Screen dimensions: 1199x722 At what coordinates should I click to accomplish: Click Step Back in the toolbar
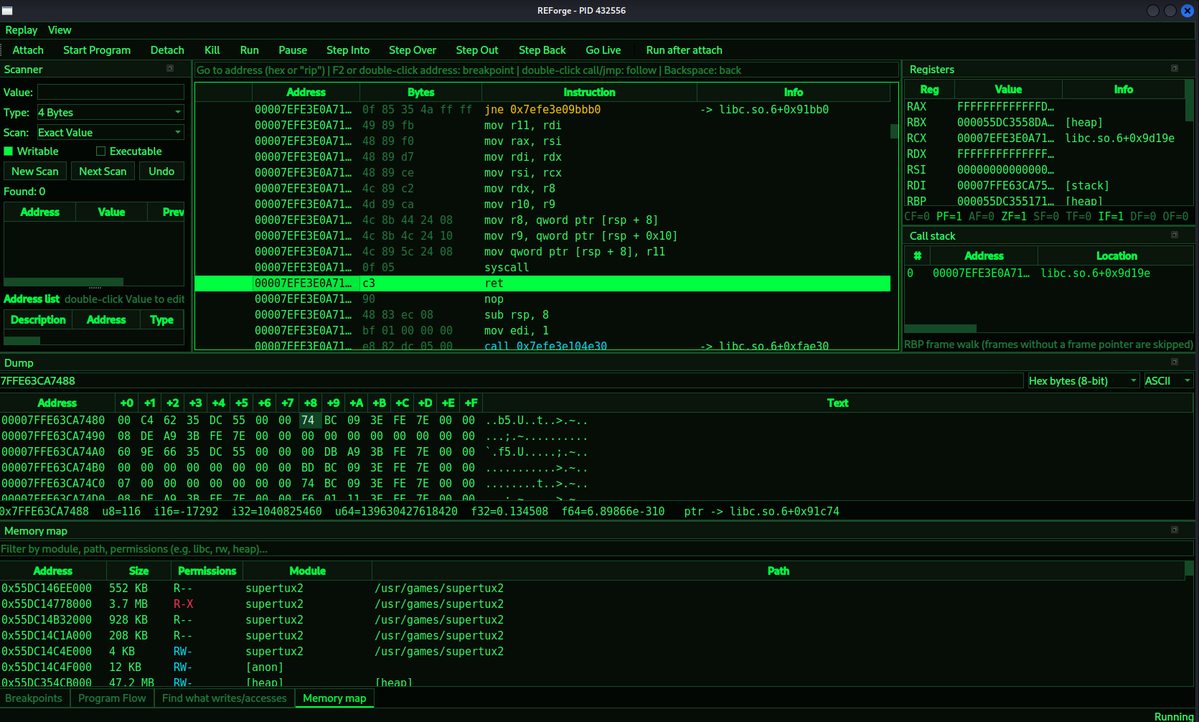tap(542, 50)
